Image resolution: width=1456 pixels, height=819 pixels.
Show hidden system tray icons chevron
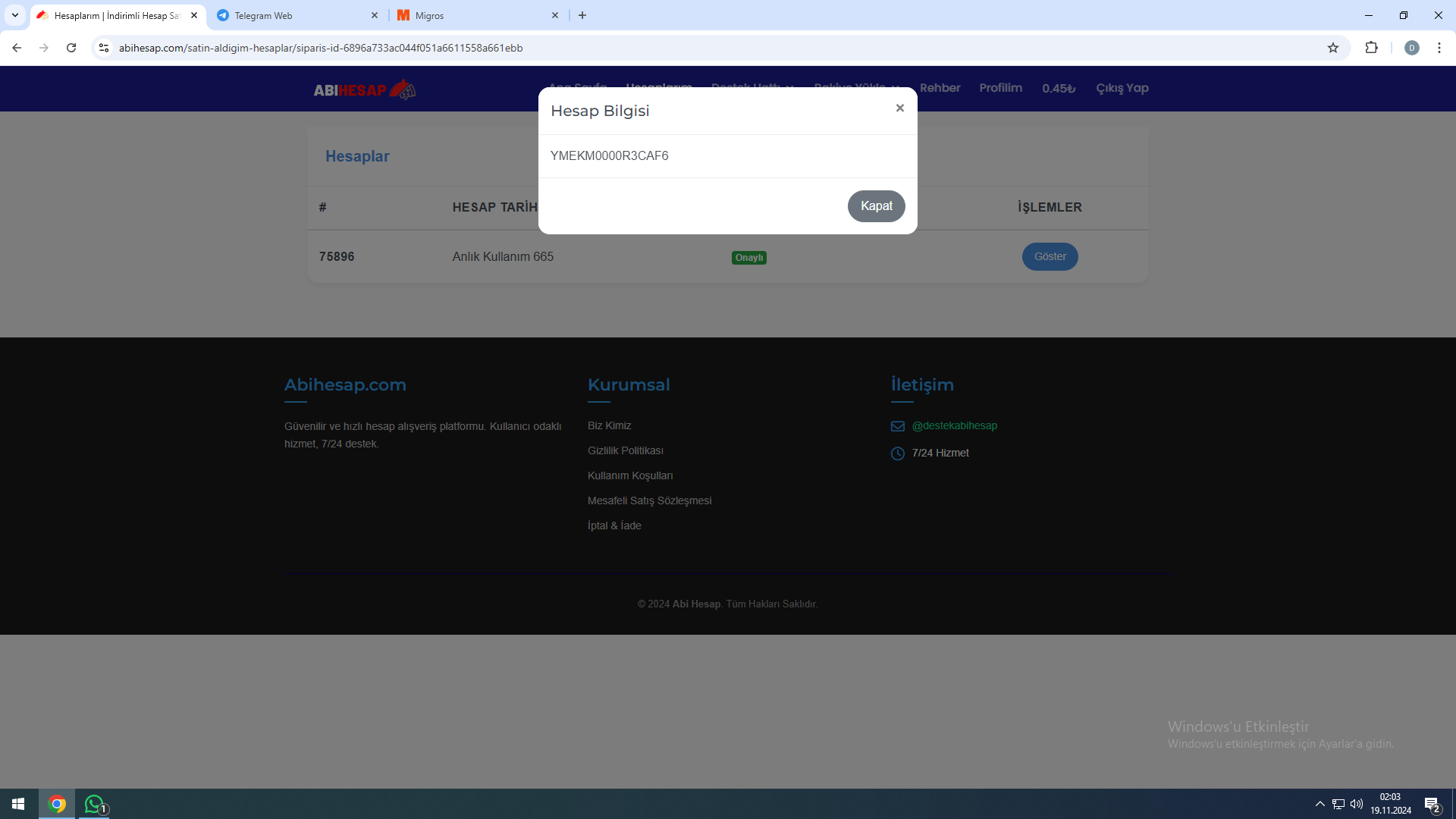1319,804
